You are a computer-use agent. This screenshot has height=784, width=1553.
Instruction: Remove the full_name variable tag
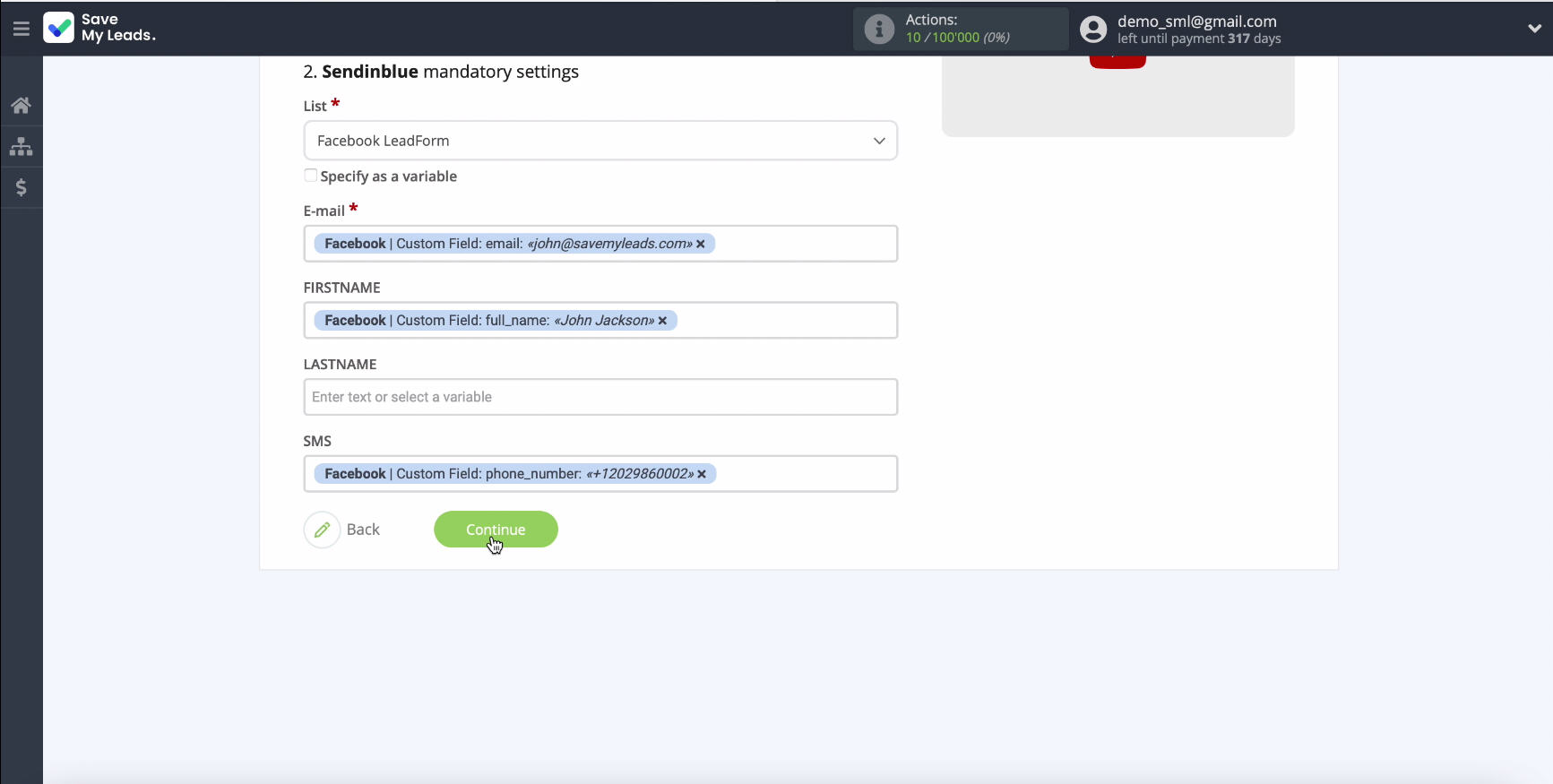coord(662,321)
